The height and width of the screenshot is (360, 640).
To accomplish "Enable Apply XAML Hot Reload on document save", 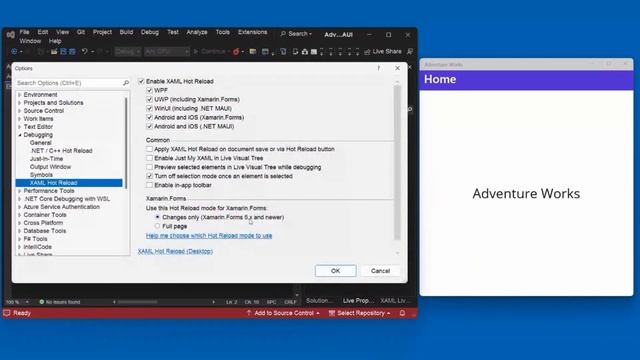I will [x=149, y=149].
